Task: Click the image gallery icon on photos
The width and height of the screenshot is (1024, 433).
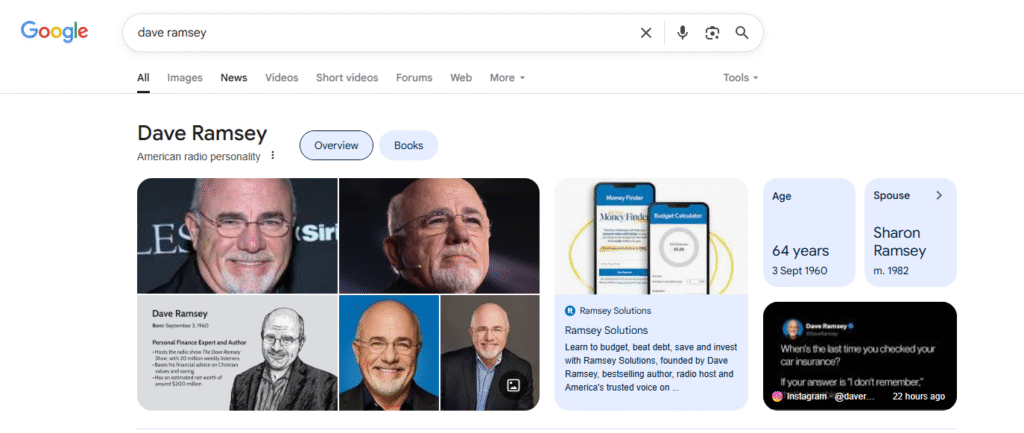Action: point(513,385)
